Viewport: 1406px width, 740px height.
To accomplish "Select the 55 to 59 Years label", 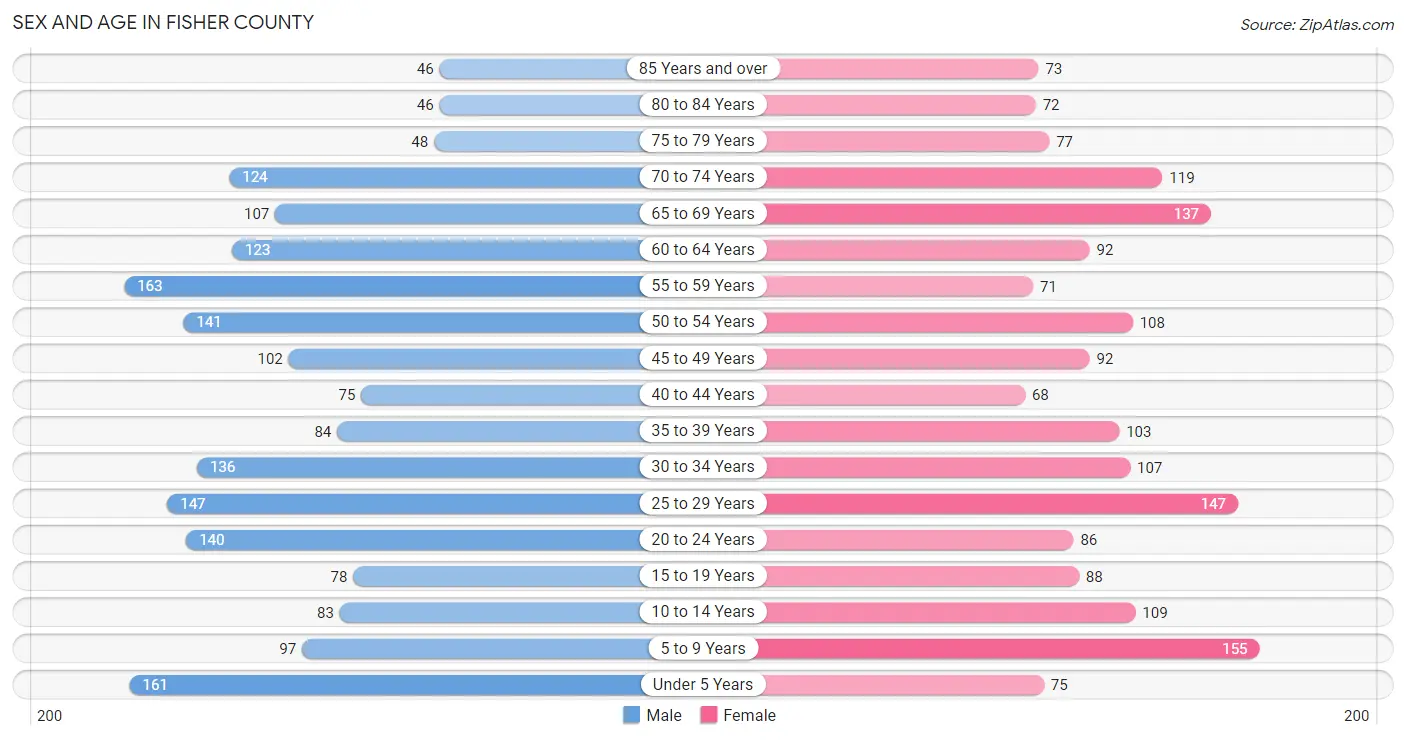I will click(x=703, y=286).
